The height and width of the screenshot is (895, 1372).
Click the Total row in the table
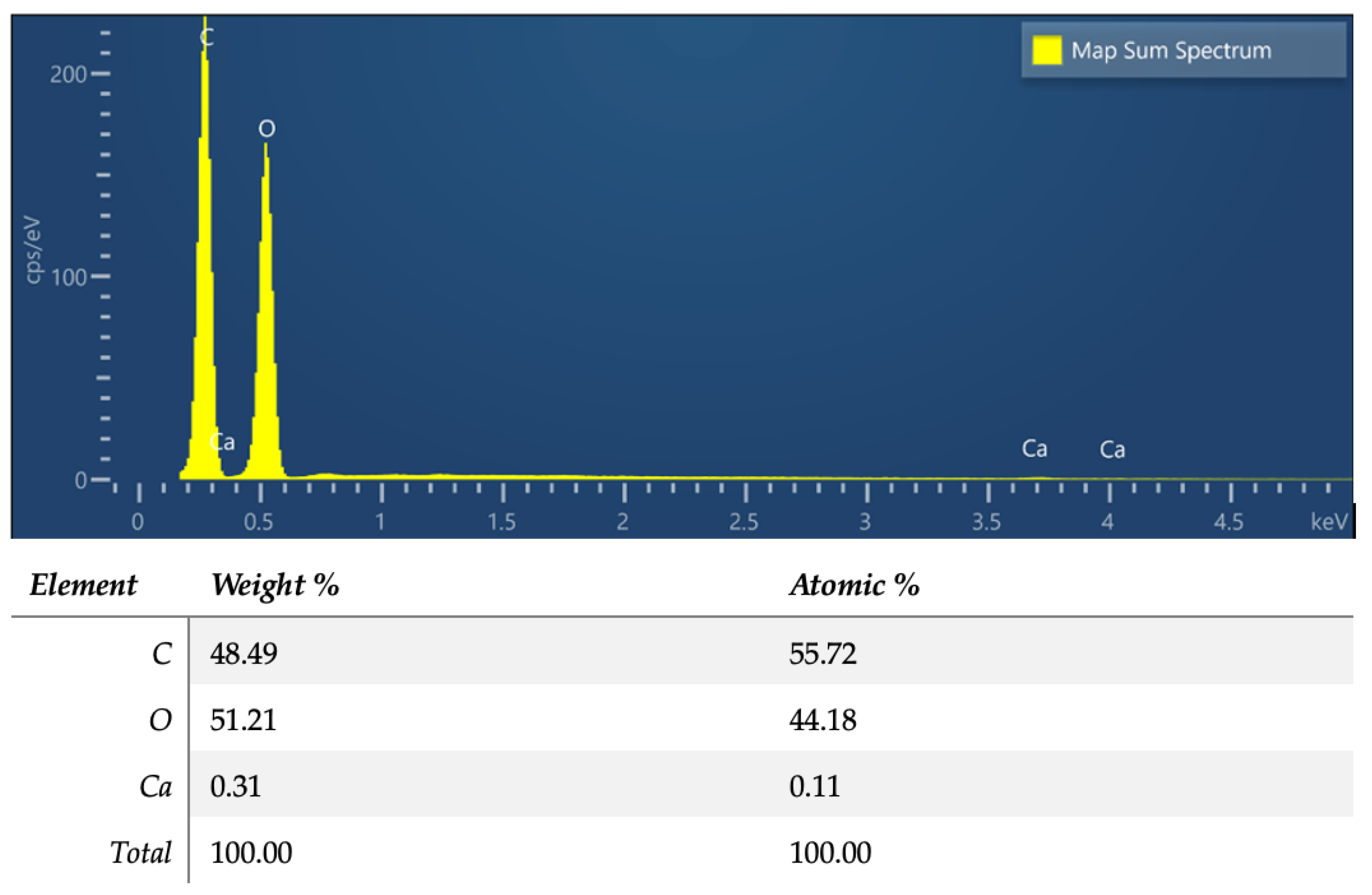coord(141,852)
